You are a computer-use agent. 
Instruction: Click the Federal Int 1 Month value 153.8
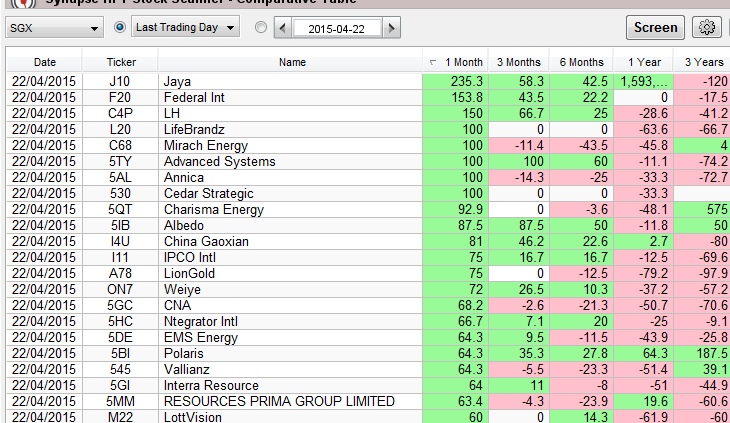[x=455, y=97]
